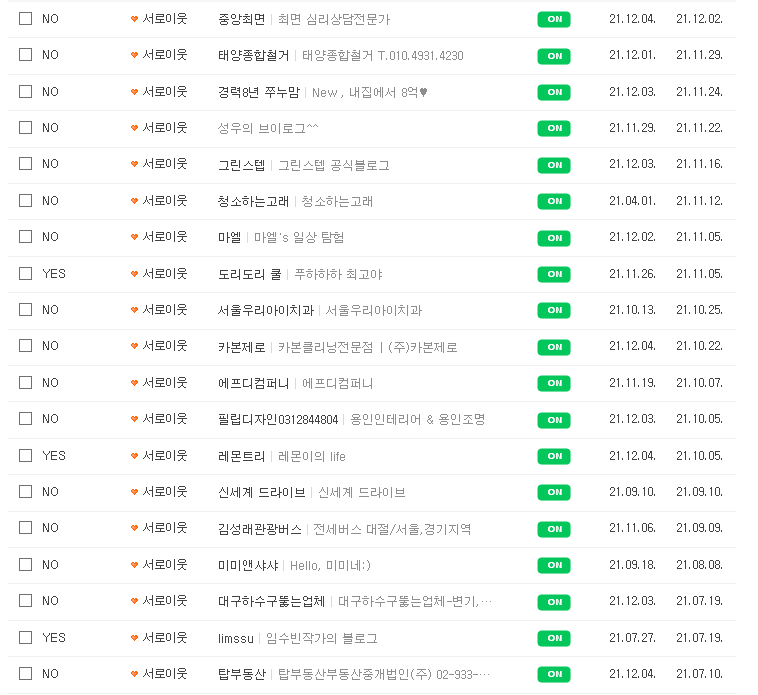Click the heart icon in 카본제로 row

click(x=134, y=347)
